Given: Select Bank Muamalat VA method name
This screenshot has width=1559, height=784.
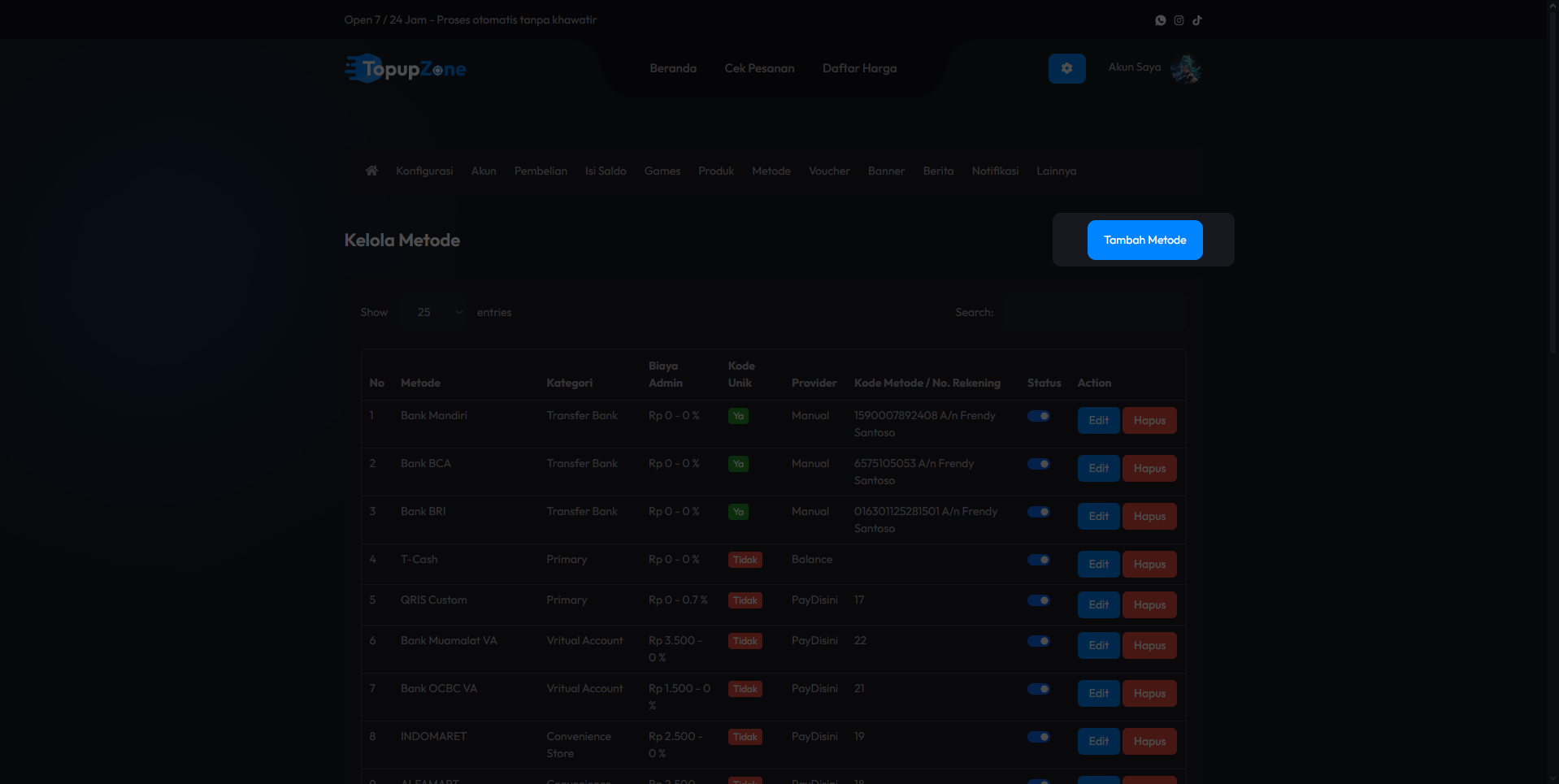Looking at the screenshot, I should tap(449, 640).
